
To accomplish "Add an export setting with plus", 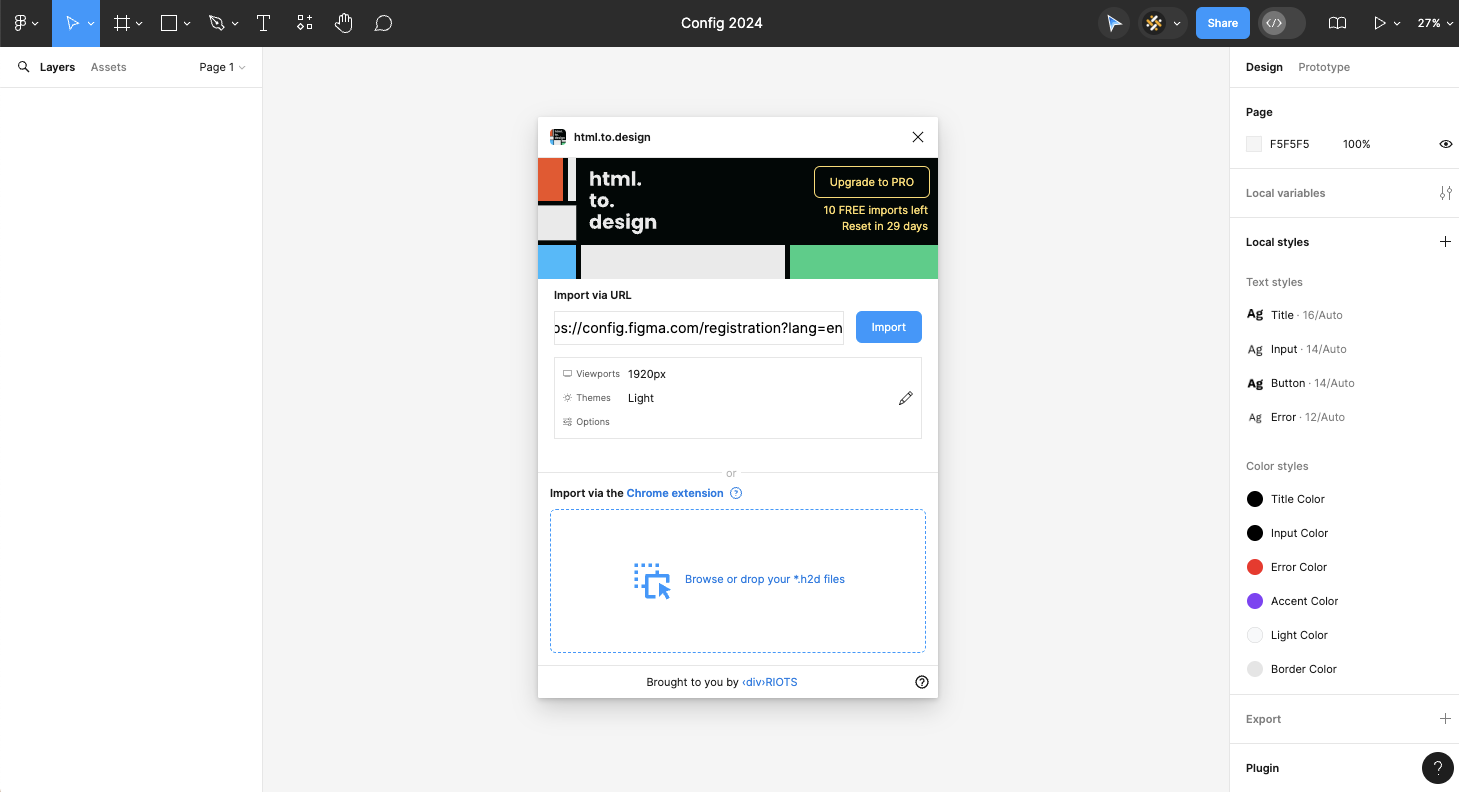I will tap(1445, 719).
